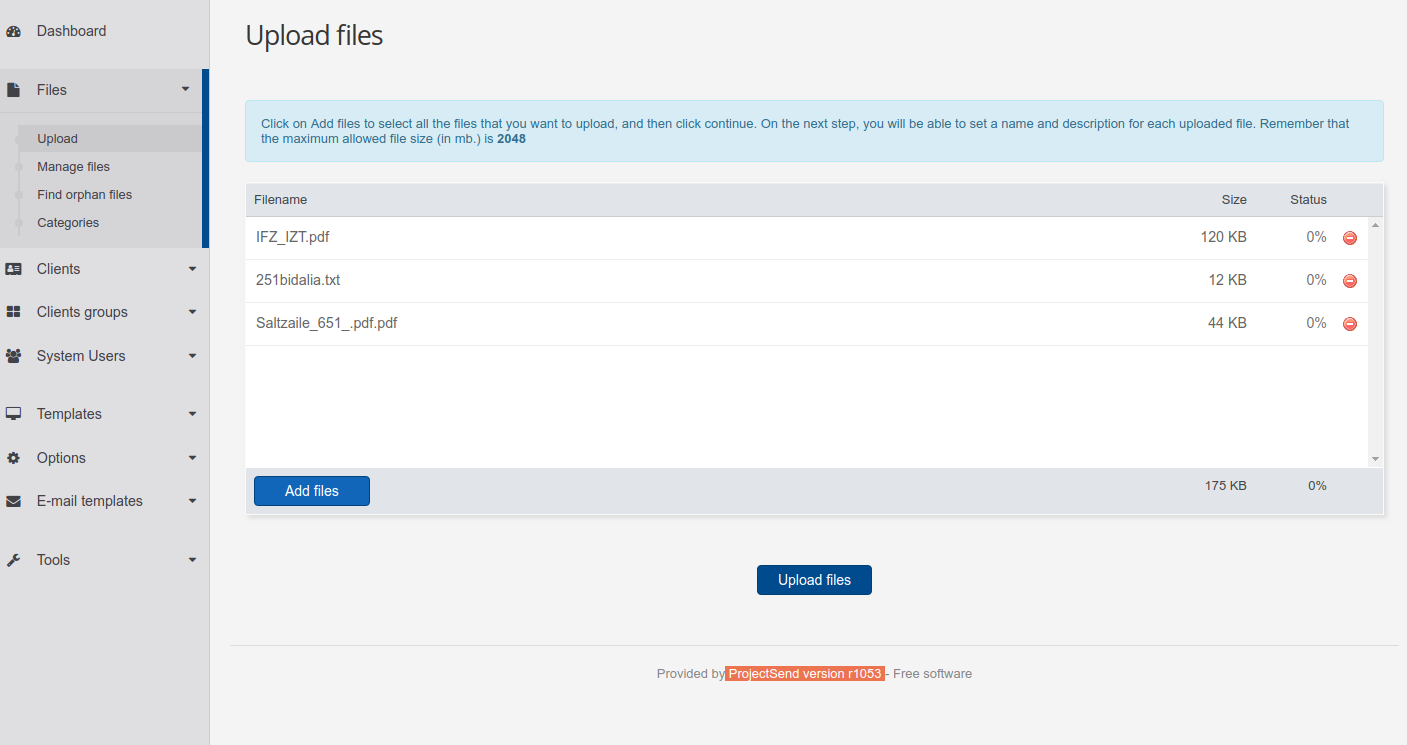Remove IFZ_IZT.pdf from the upload queue
The width and height of the screenshot is (1407, 745).
tap(1349, 238)
